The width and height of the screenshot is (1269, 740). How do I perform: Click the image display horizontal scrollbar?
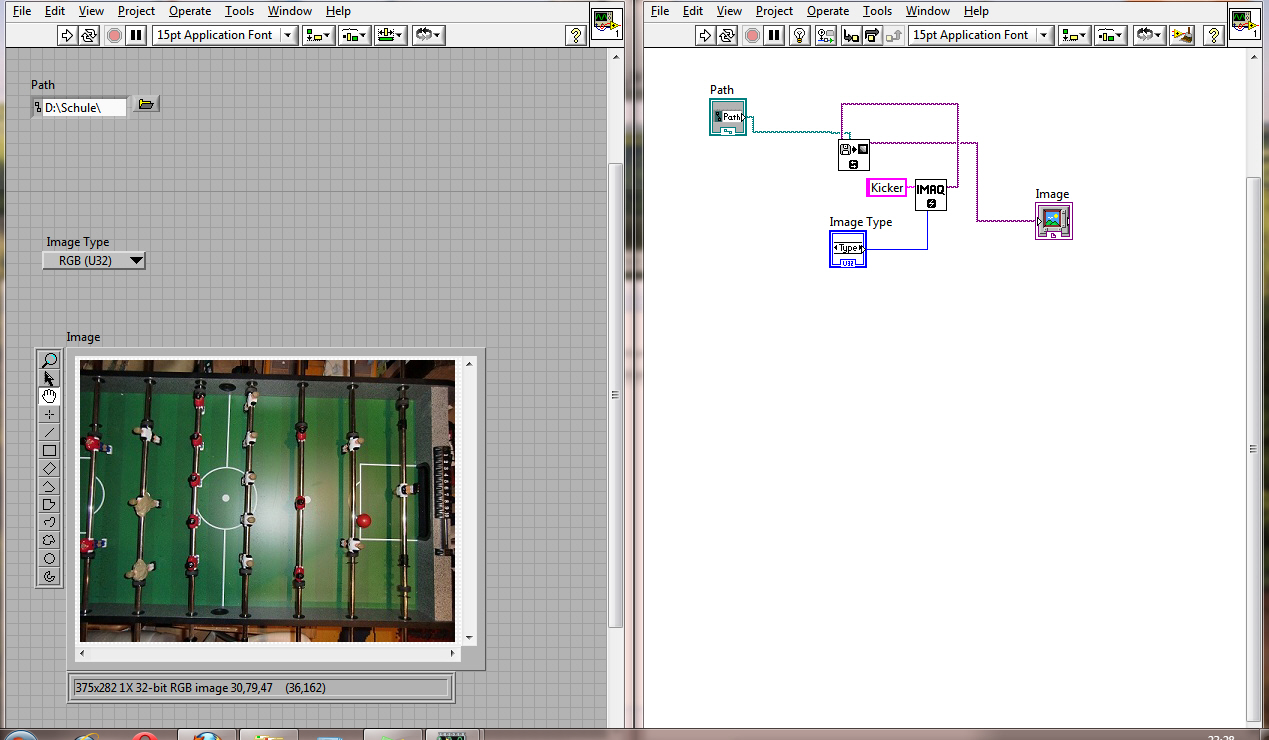point(268,653)
